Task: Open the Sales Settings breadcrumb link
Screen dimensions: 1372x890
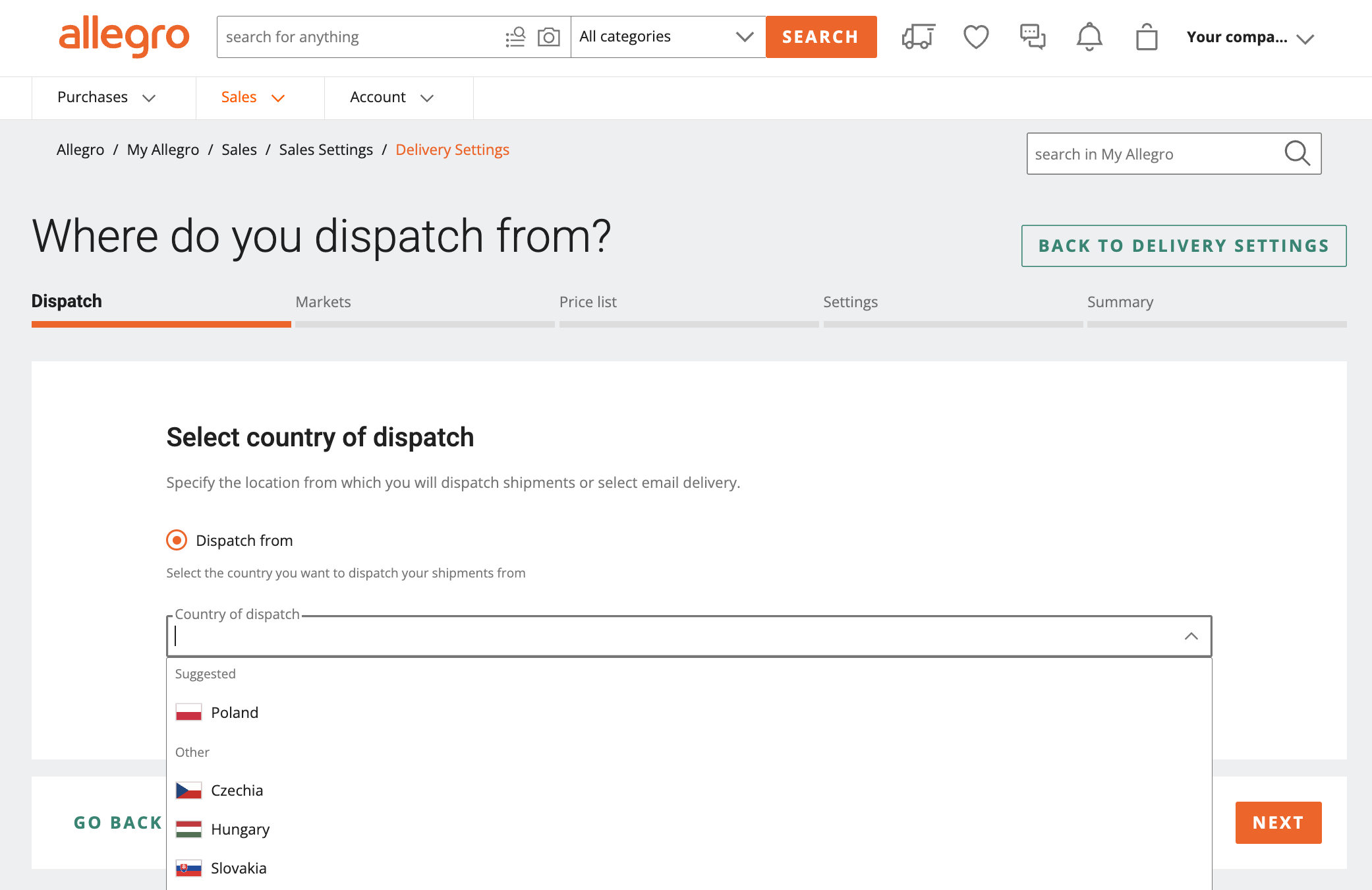Action: (326, 150)
